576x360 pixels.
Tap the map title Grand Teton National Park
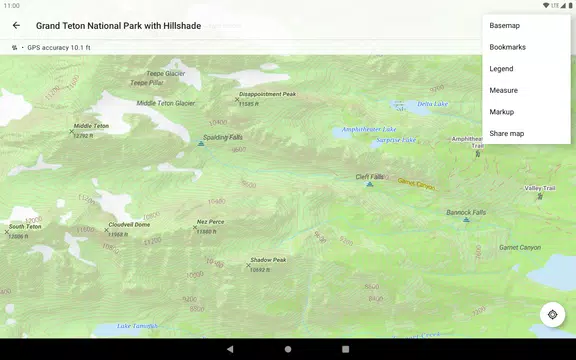(118, 26)
